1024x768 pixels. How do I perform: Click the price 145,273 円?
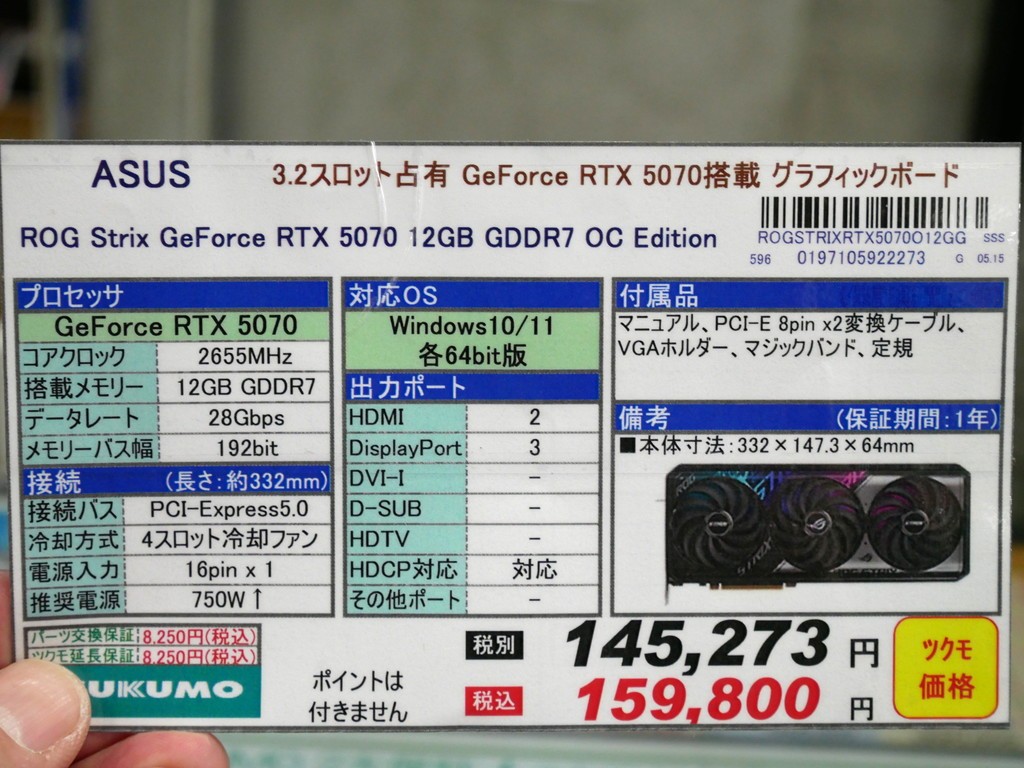(x=722, y=645)
